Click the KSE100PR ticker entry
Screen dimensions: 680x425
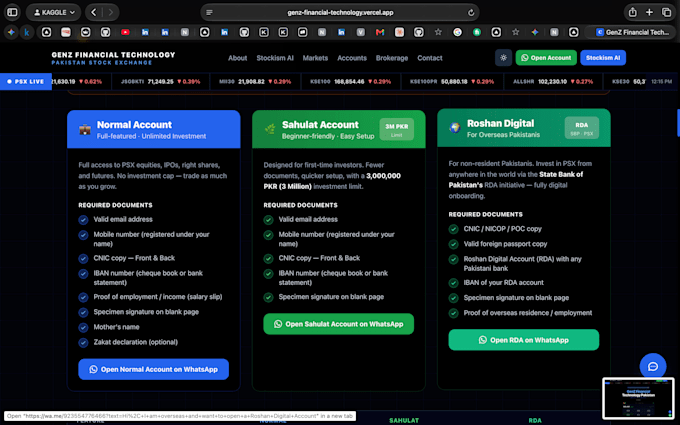tap(452, 82)
